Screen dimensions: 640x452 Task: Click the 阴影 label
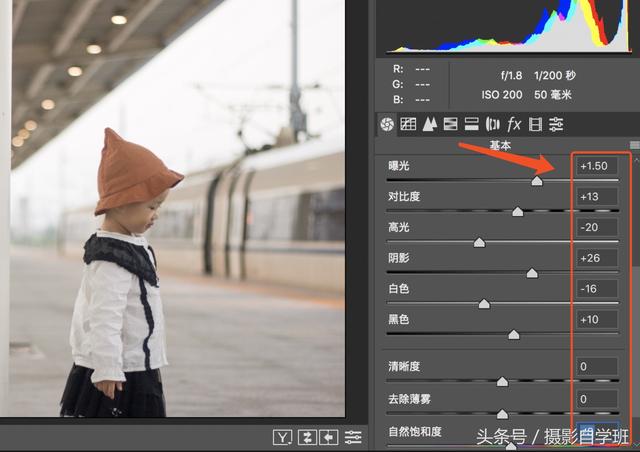pyautogui.click(x=398, y=258)
